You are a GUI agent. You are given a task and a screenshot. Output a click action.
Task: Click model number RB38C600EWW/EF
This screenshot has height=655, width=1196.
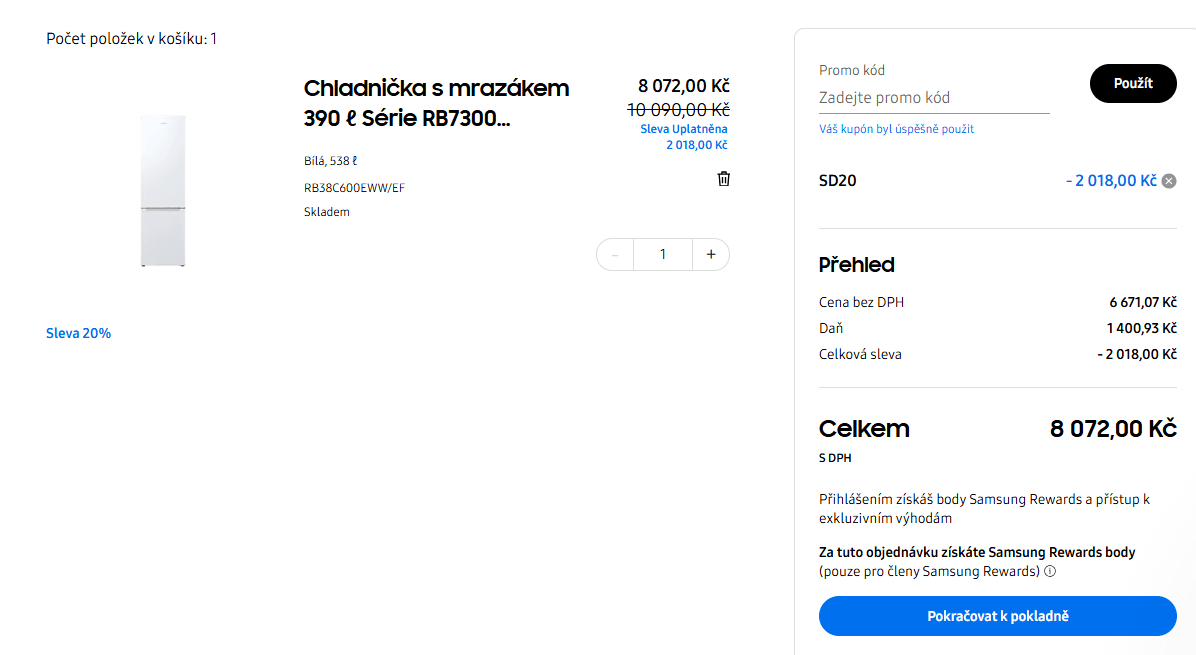coord(354,186)
